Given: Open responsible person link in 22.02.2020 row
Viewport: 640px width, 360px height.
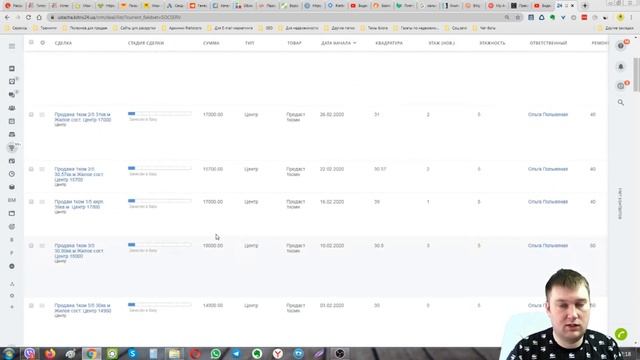Looking at the screenshot, I should click(x=548, y=169).
